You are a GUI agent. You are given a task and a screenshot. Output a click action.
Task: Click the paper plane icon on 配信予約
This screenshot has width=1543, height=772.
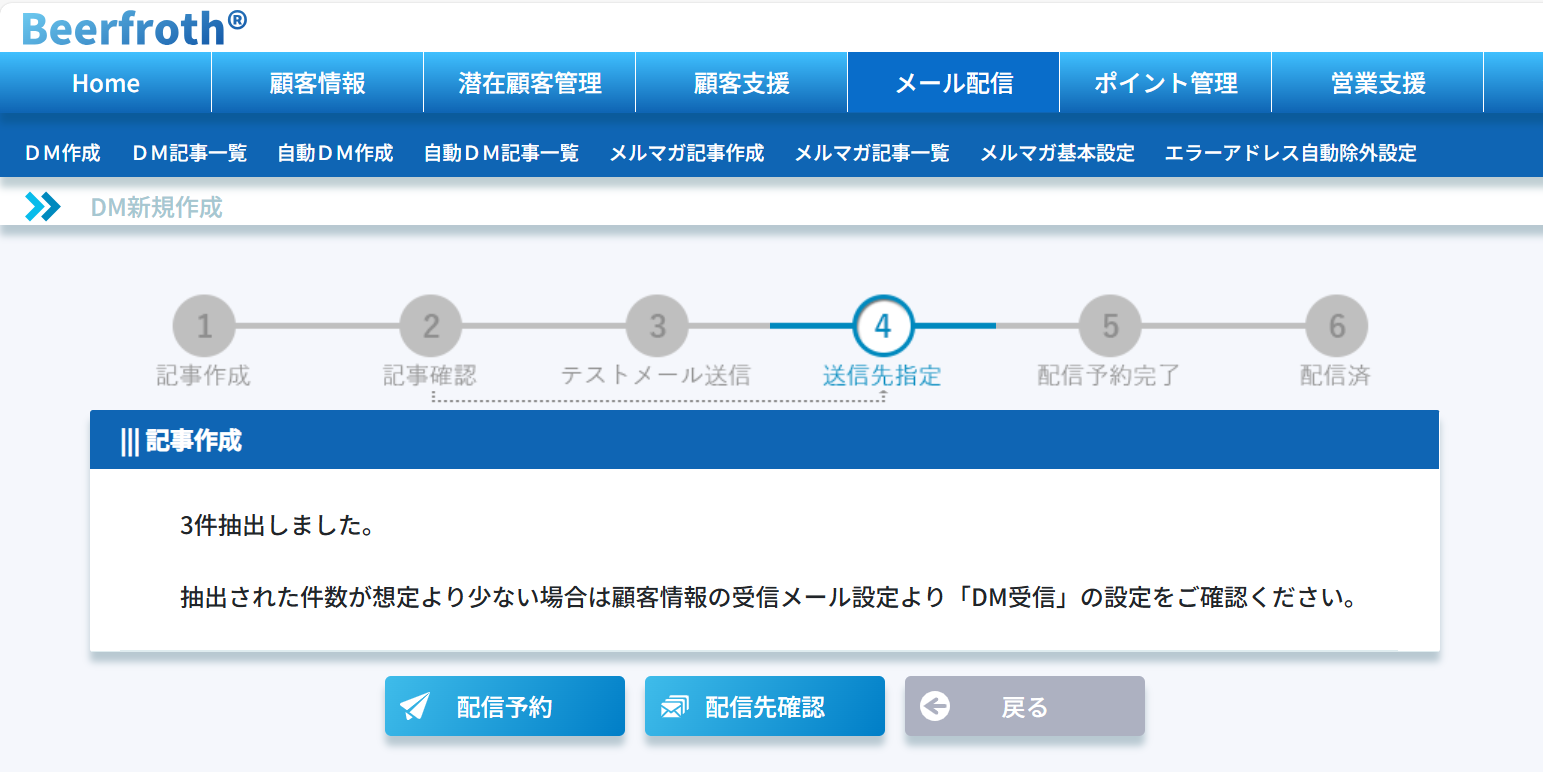pyautogui.click(x=415, y=707)
